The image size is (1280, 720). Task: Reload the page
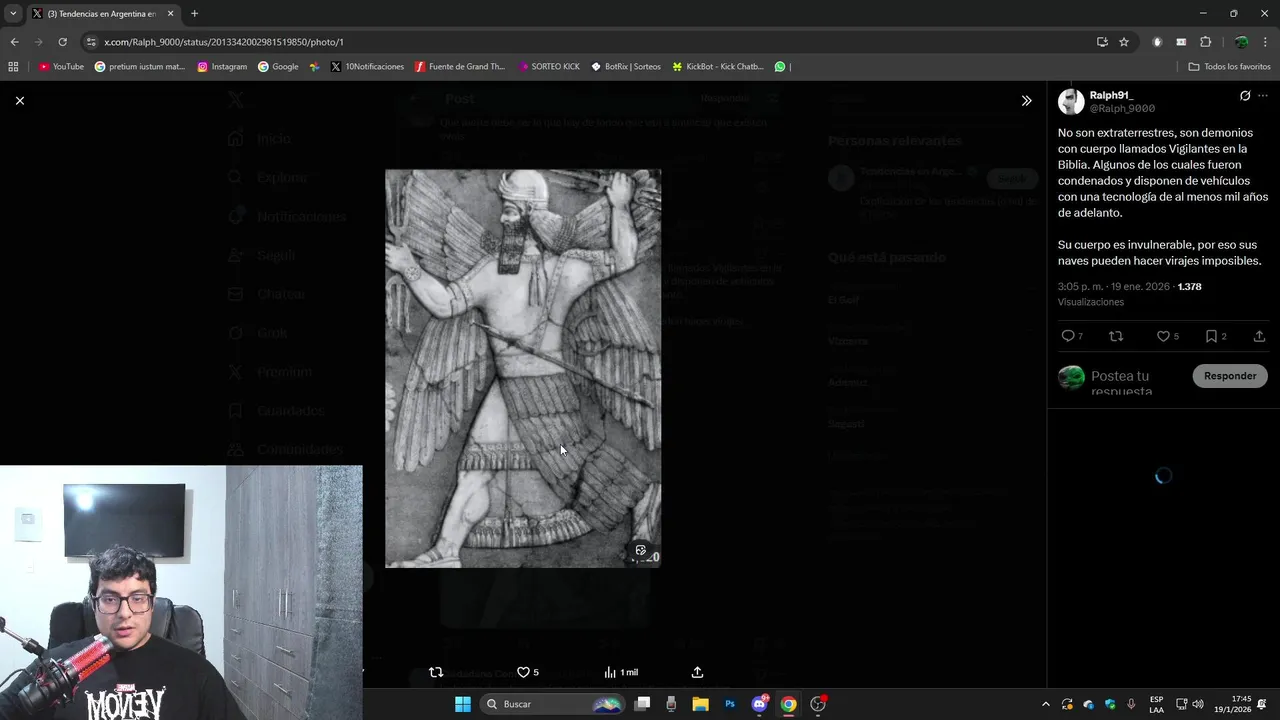[62, 42]
